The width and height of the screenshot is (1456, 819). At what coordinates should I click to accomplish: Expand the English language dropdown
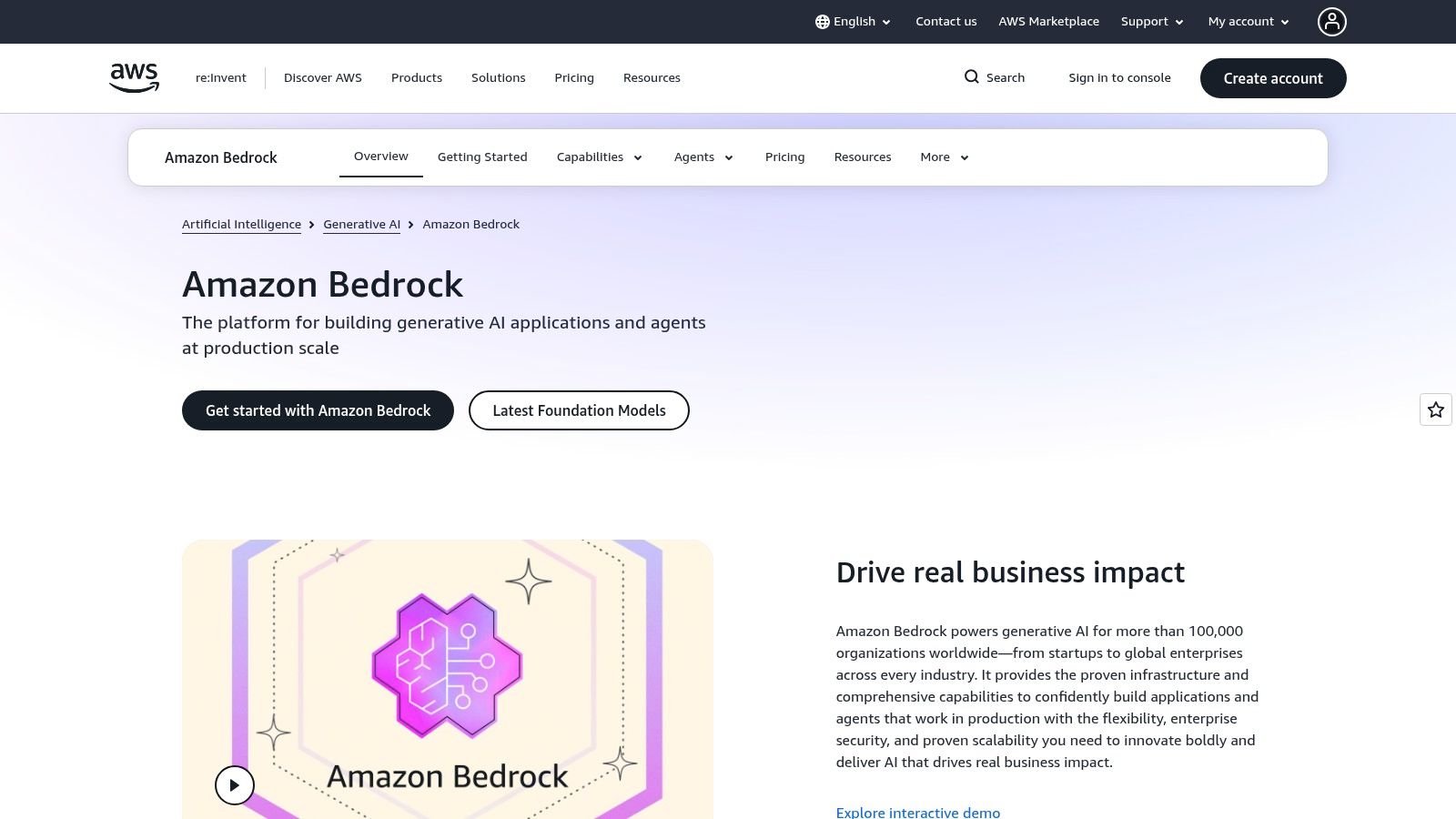click(854, 22)
